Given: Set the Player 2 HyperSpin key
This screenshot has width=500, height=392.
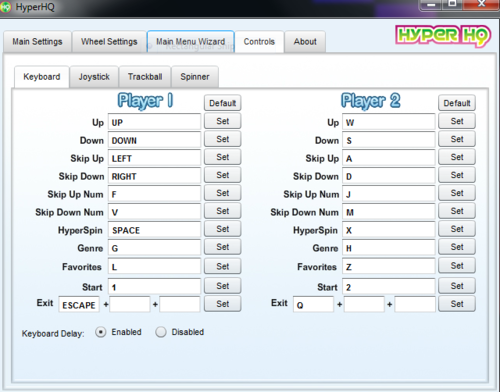Looking at the screenshot, I should 457,229.
